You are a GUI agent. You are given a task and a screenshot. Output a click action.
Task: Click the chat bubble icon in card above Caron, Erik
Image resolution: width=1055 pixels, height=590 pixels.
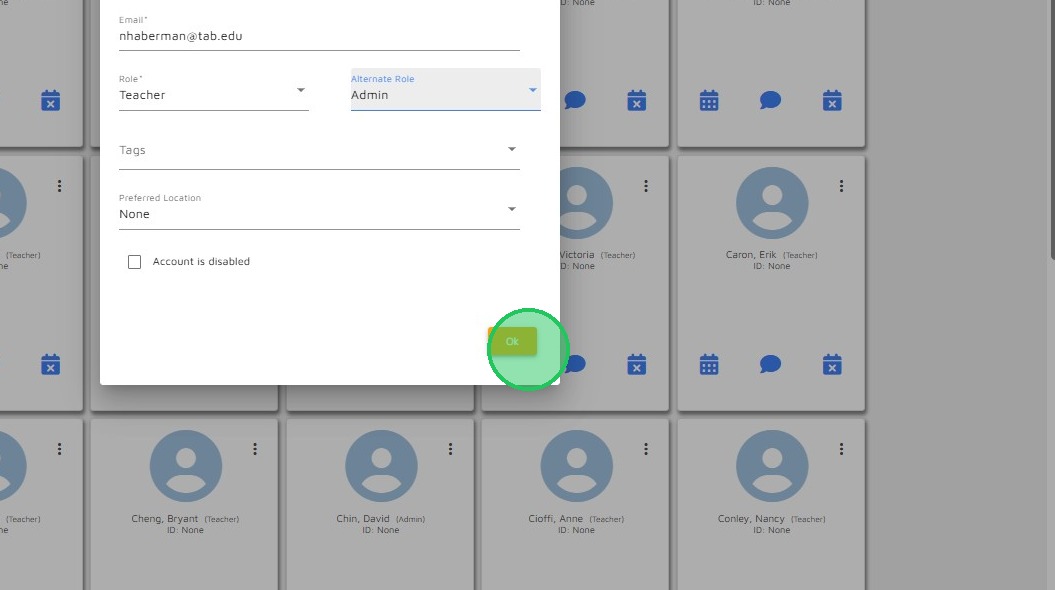click(x=770, y=101)
